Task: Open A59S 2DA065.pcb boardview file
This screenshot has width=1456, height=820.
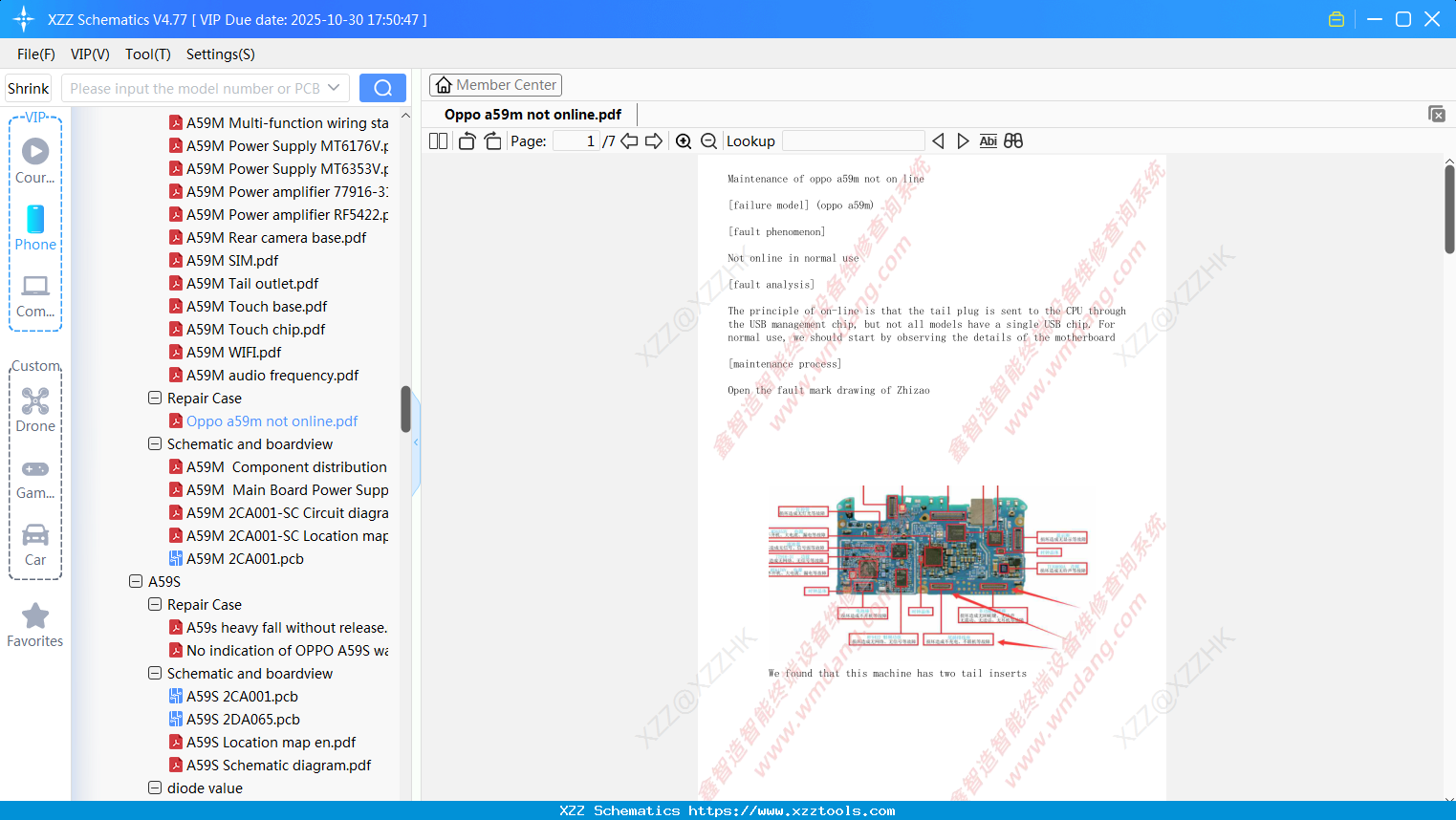Action: tap(243, 720)
